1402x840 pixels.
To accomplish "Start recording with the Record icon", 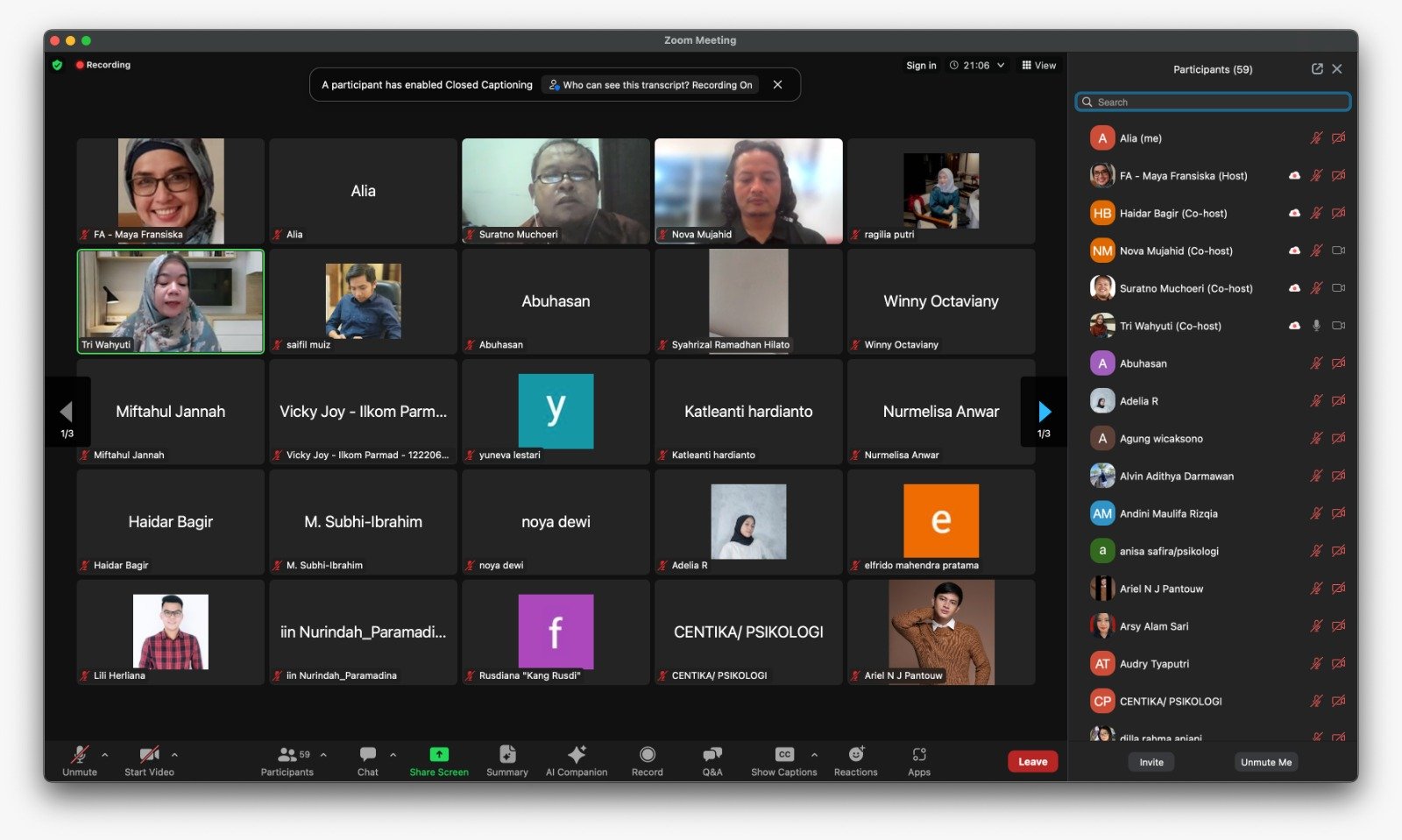I will click(x=648, y=755).
